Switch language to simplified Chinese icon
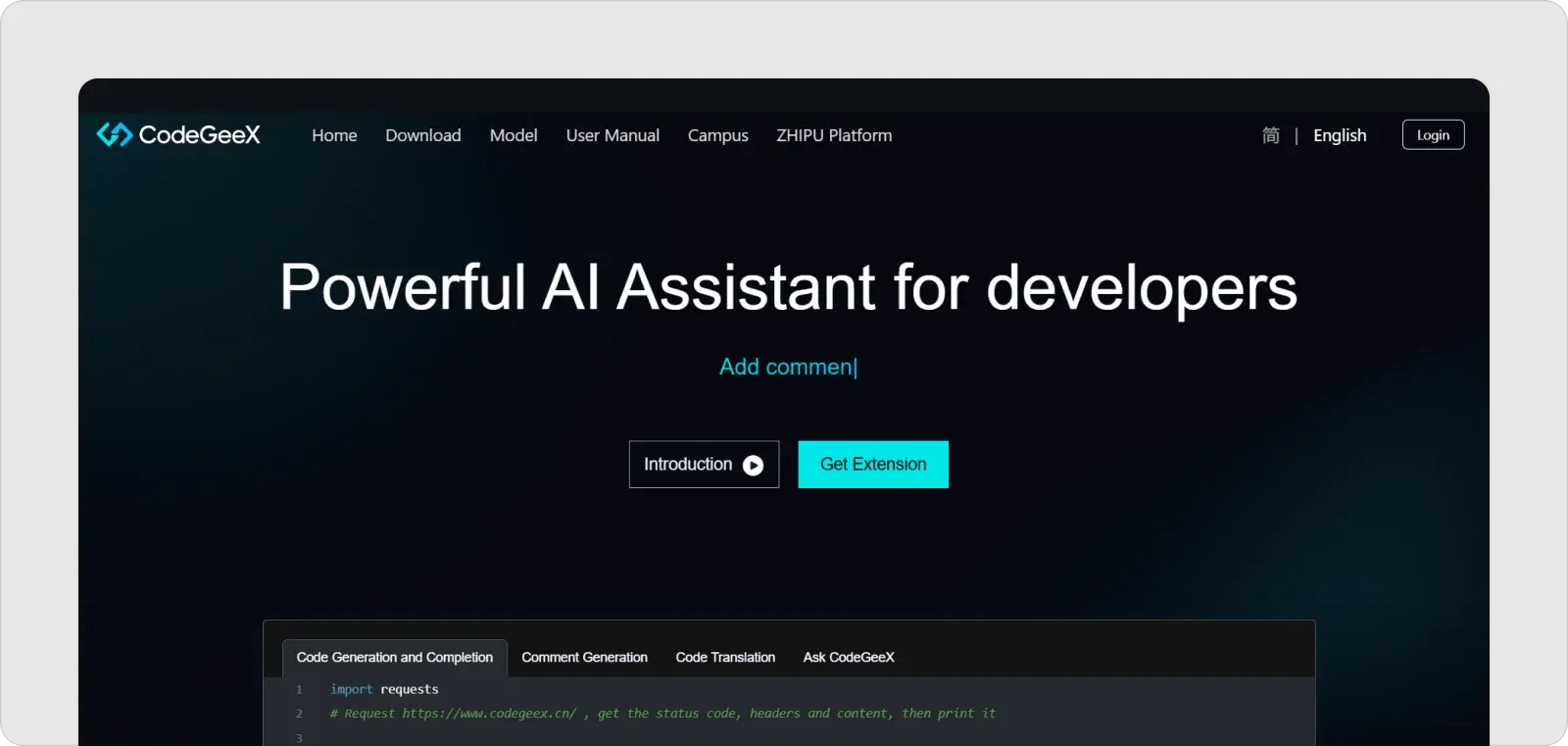The image size is (1568, 746). pos(1271,135)
